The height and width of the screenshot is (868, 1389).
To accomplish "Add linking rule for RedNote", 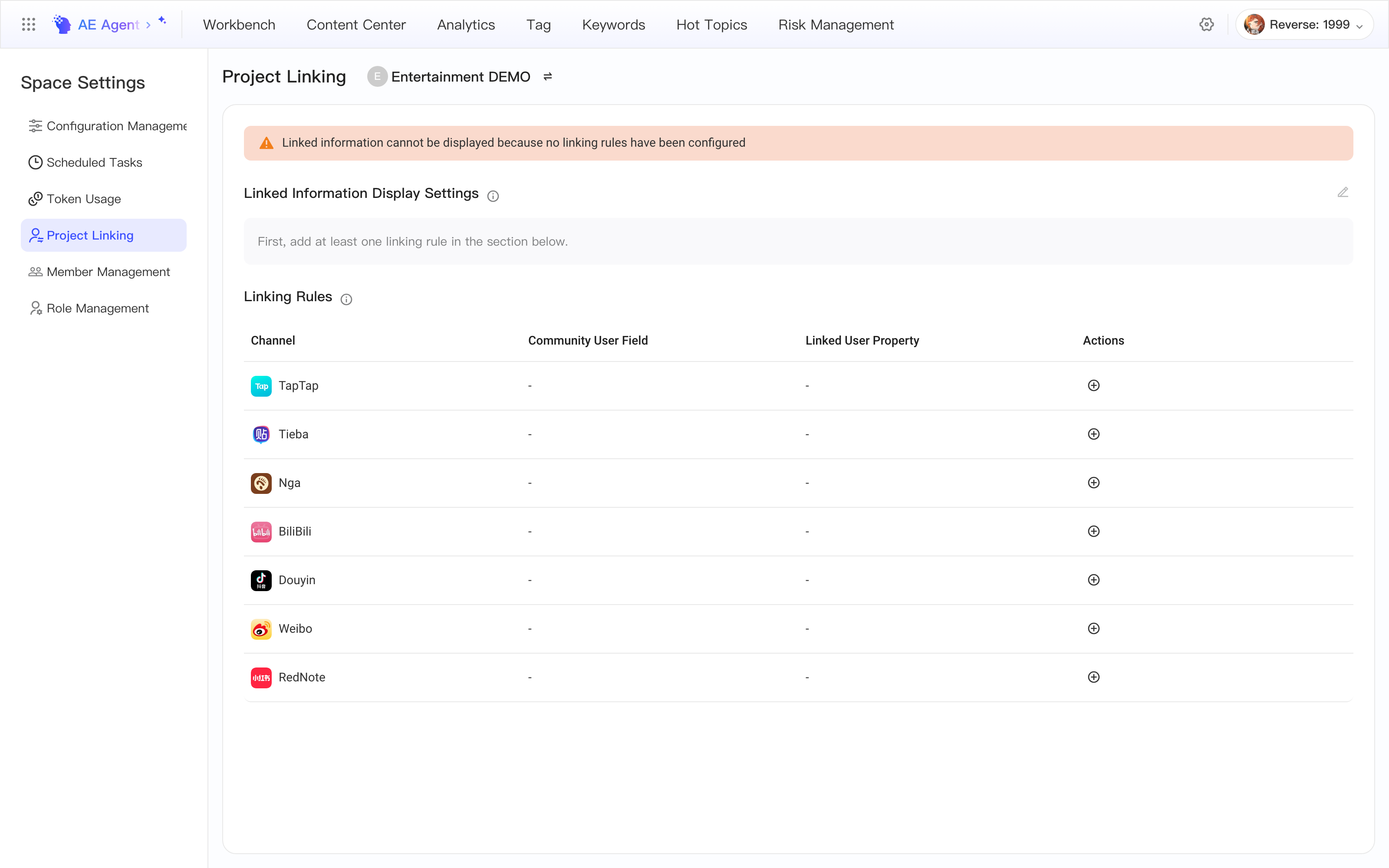I will point(1093,677).
